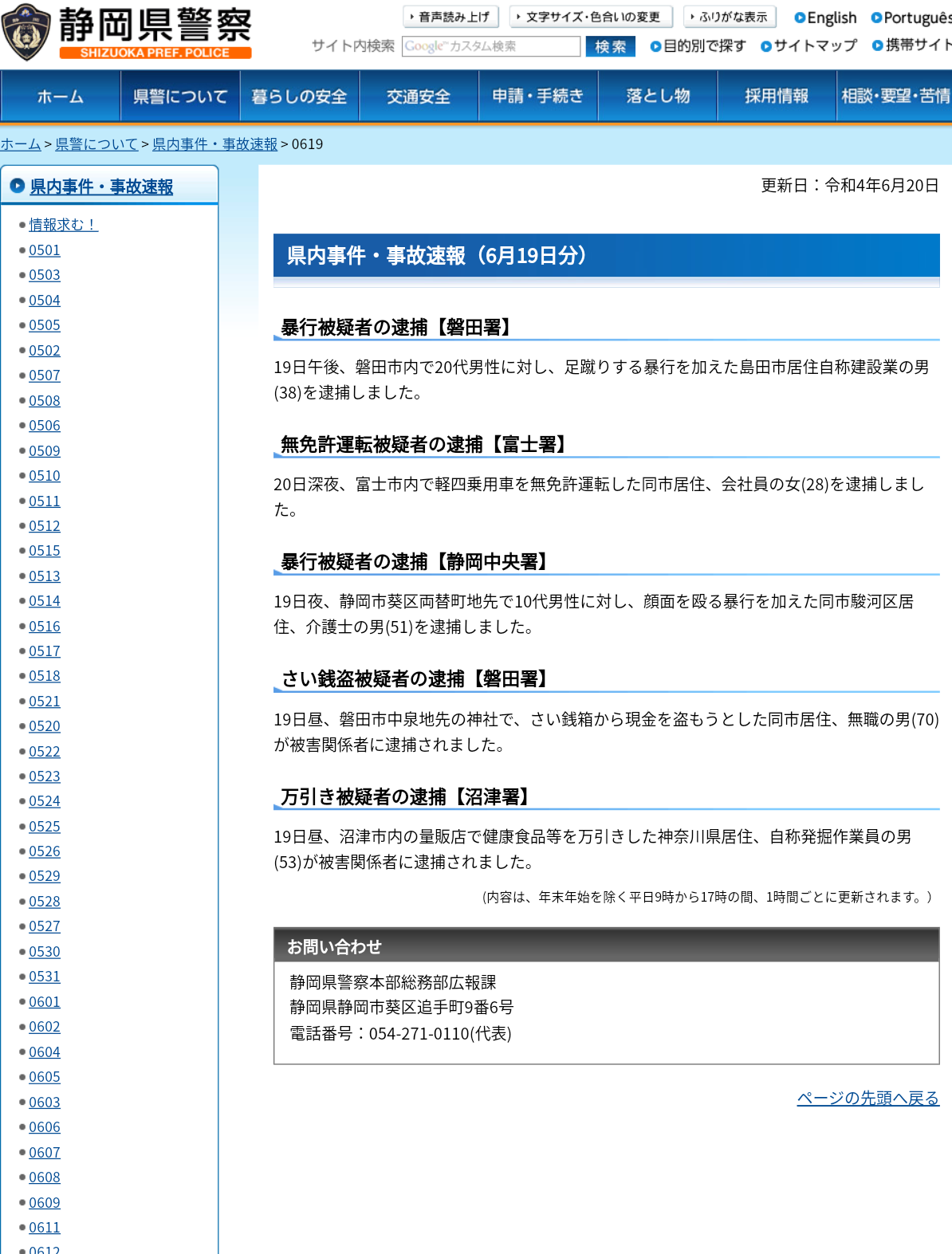
Task: Open the 相談・要望・苦情 navigation tab
Action: click(895, 96)
